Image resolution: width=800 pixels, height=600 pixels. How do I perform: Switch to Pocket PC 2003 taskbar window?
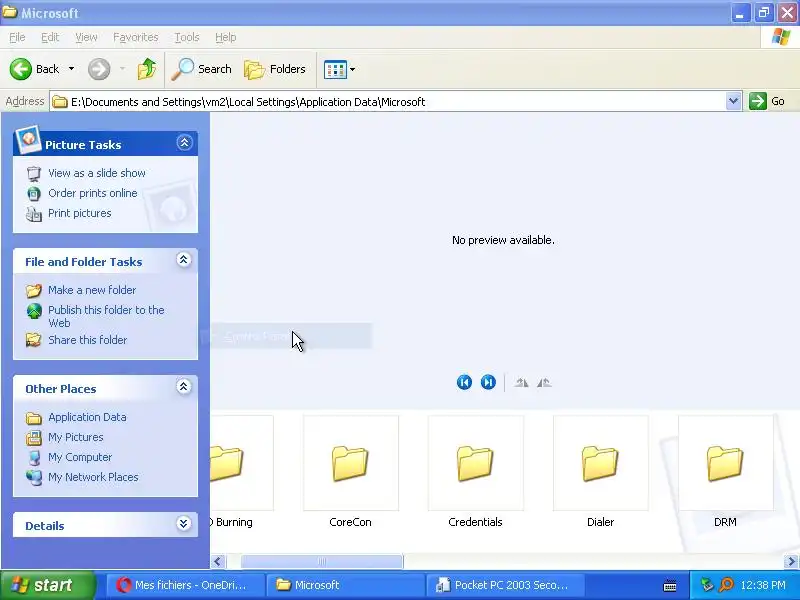point(505,585)
